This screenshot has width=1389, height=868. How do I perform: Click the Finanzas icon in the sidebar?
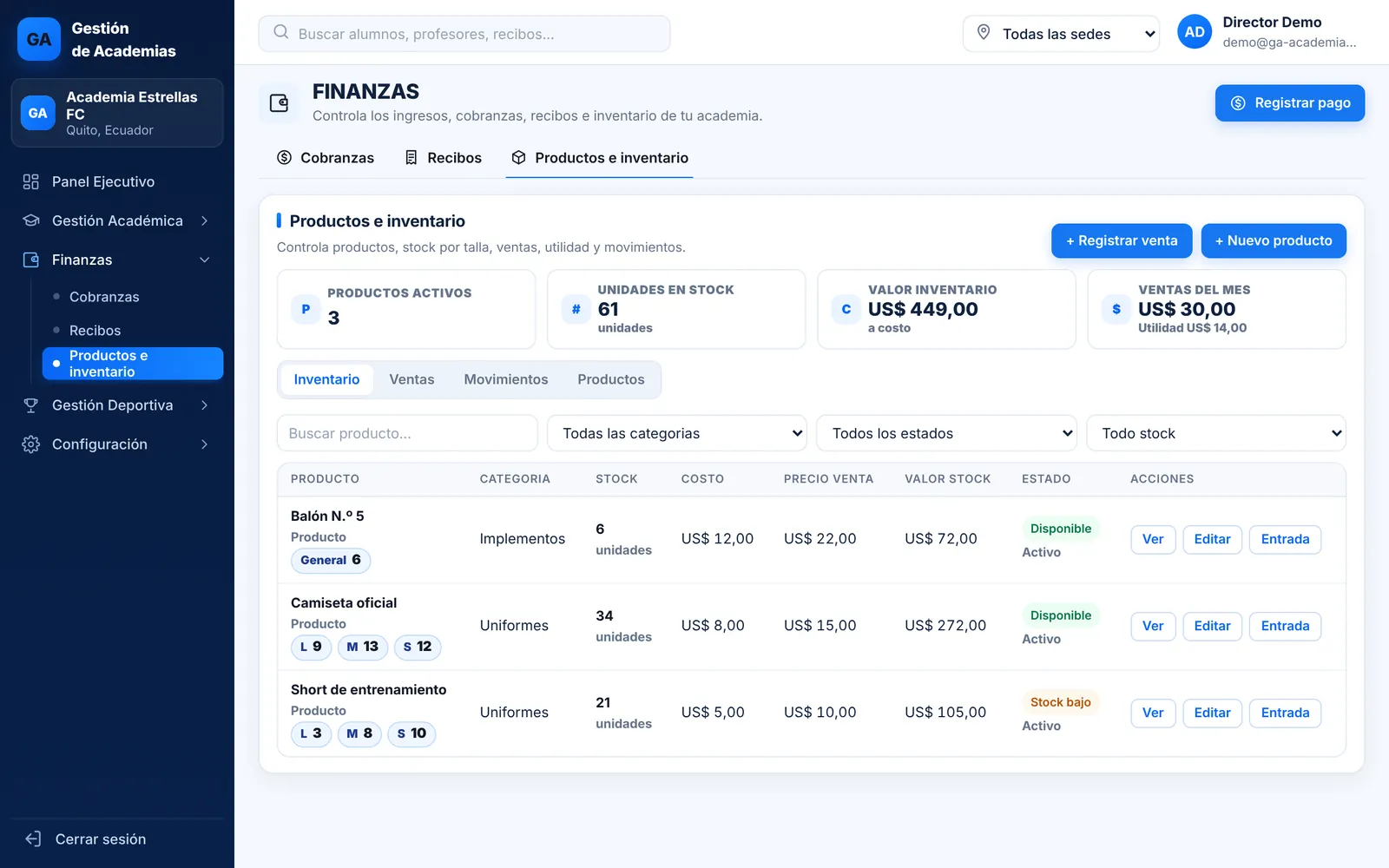click(31, 260)
